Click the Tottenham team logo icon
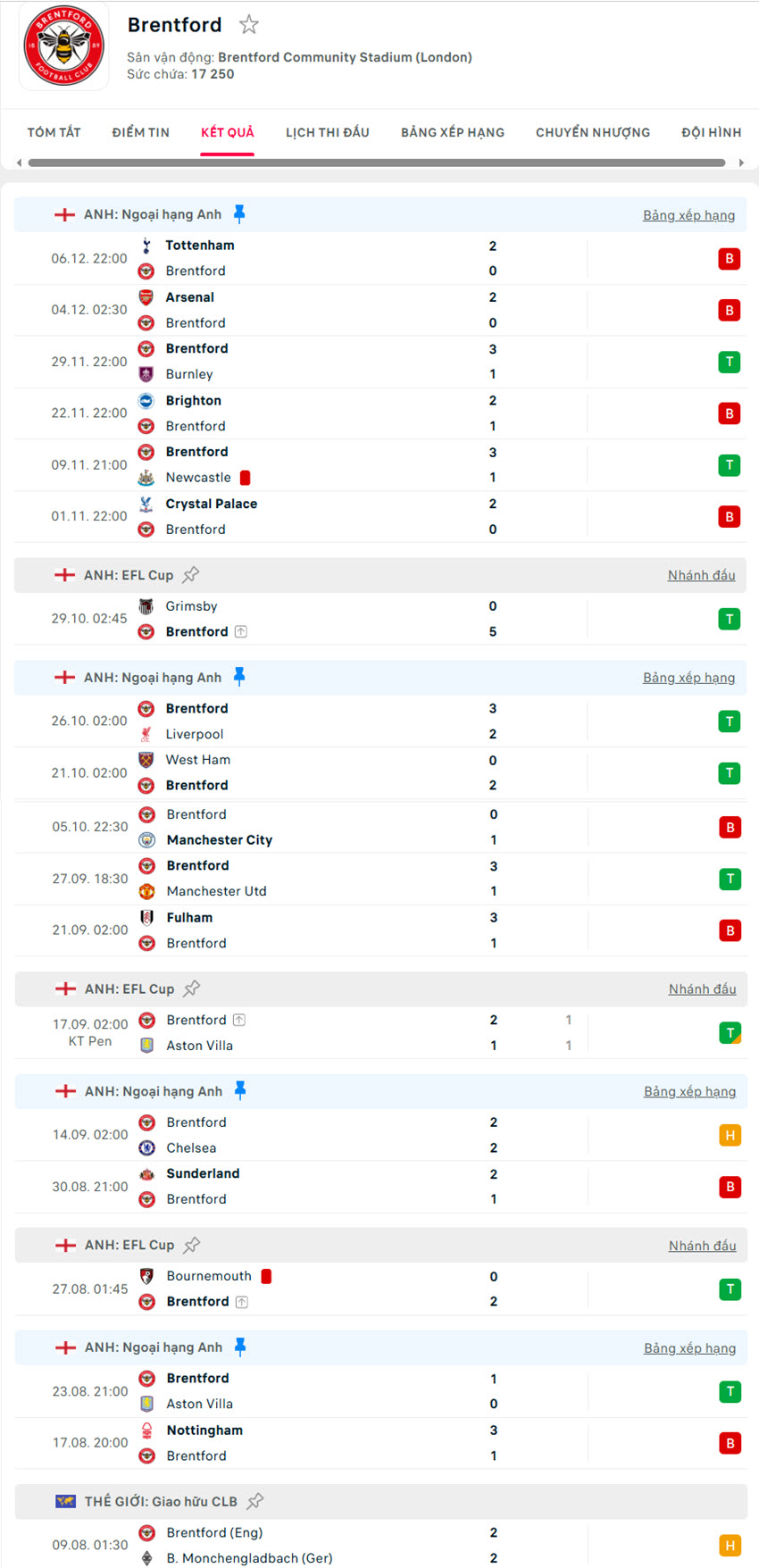Viewport: 759px width, 1568px height. click(x=146, y=245)
